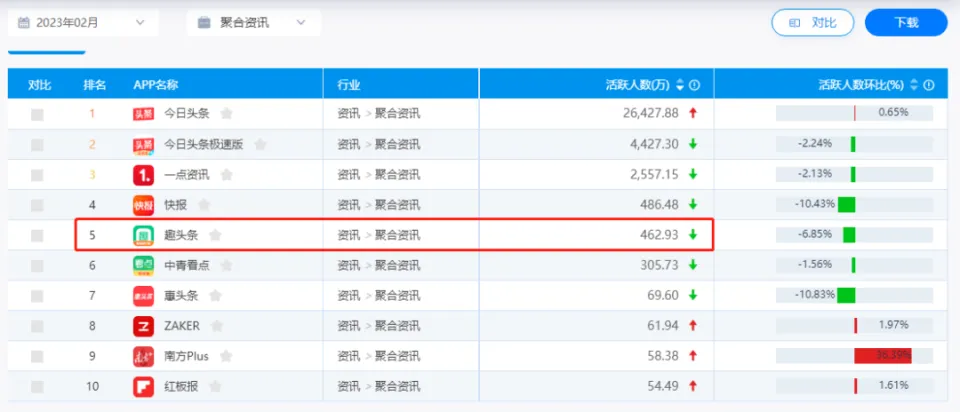The height and width of the screenshot is (412, 960).
Task: Click the 一点资讯 red app icon
Action: [x=145, y=175]
